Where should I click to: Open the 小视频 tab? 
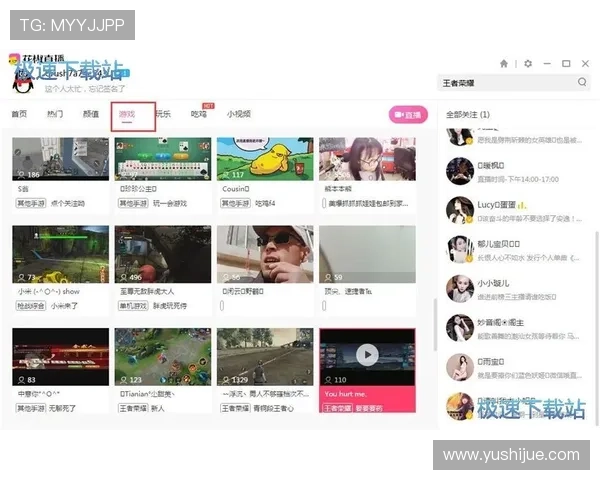coord(239,114)
